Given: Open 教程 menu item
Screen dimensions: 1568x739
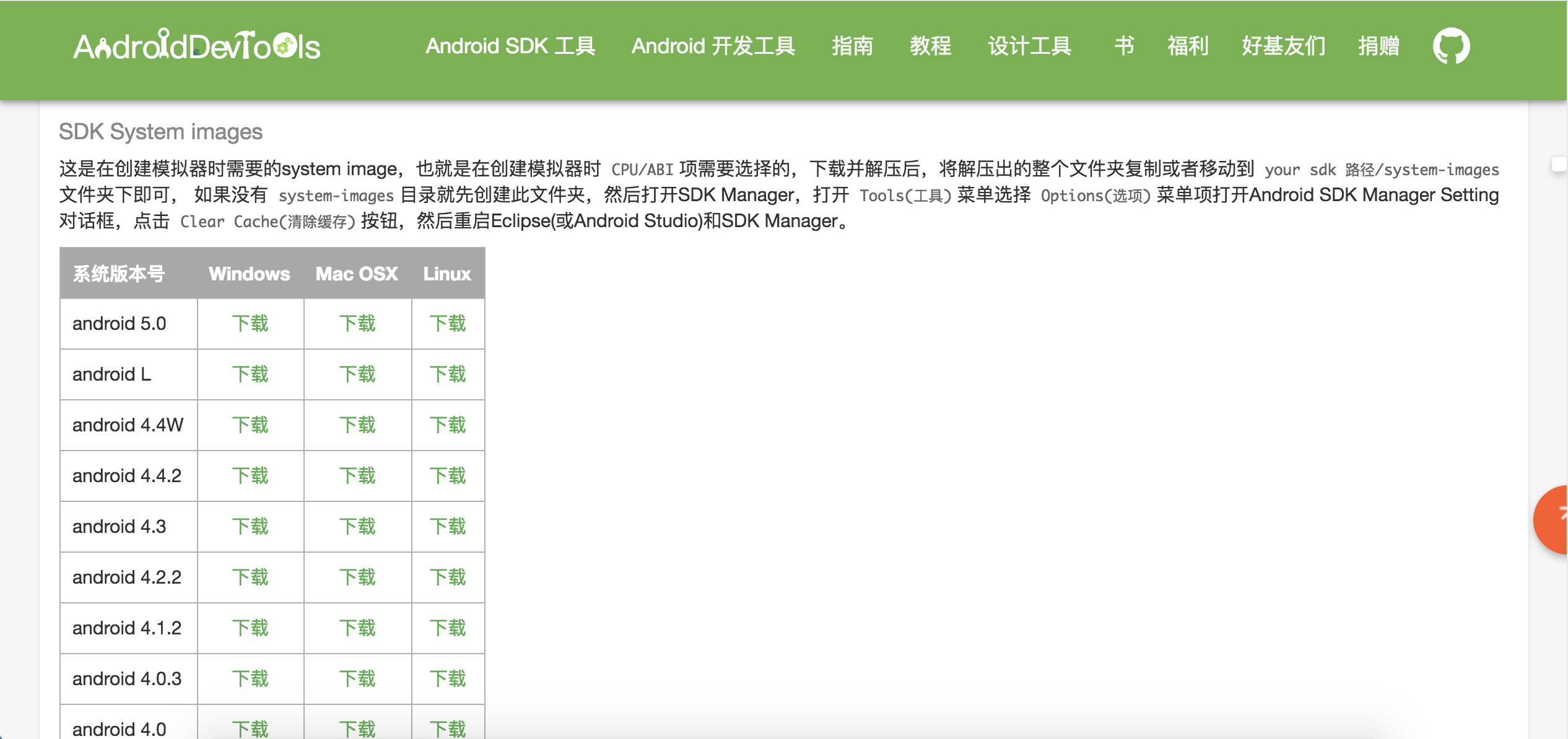Looking at the screenshot, I should click(930, 46).
